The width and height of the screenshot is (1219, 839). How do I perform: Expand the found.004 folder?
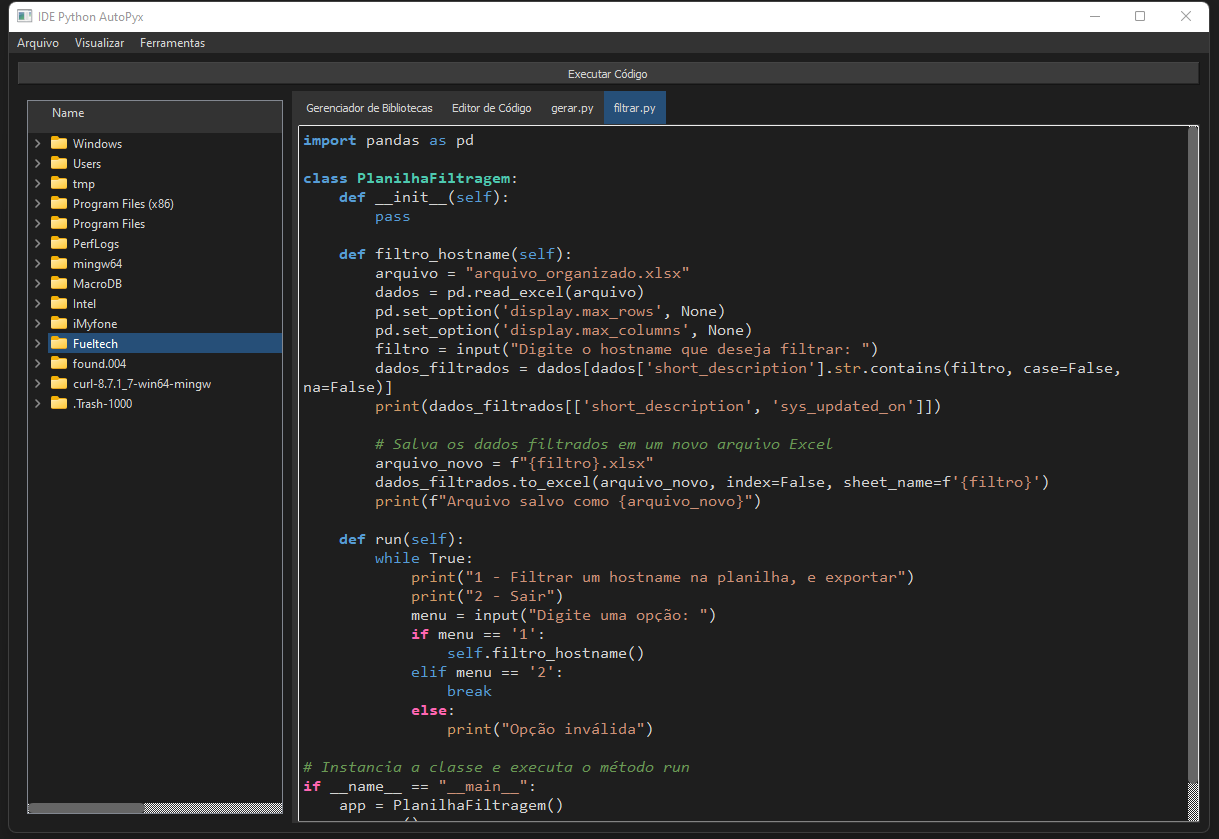point(38,363)
